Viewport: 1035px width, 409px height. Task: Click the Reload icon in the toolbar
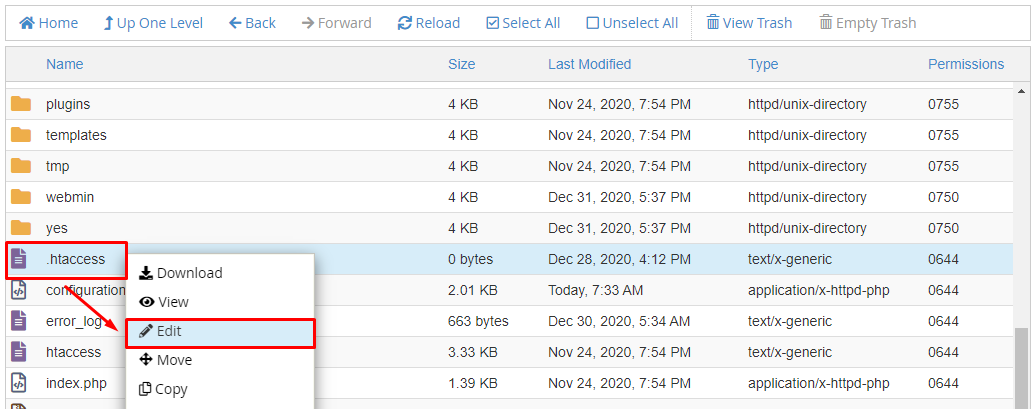(405, 23)
